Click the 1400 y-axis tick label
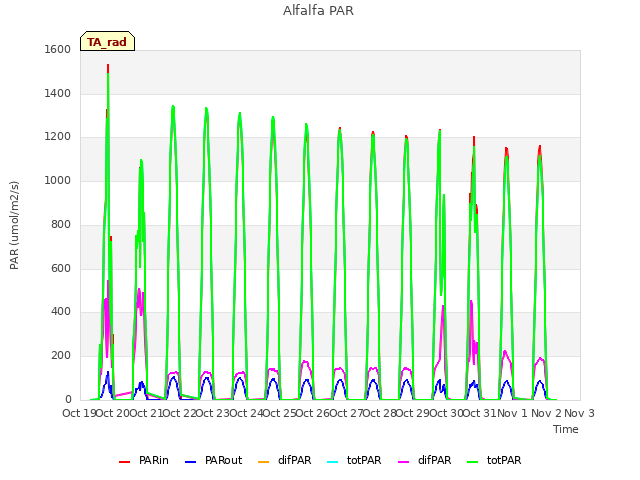640x480 pixels. click(58, 93)
